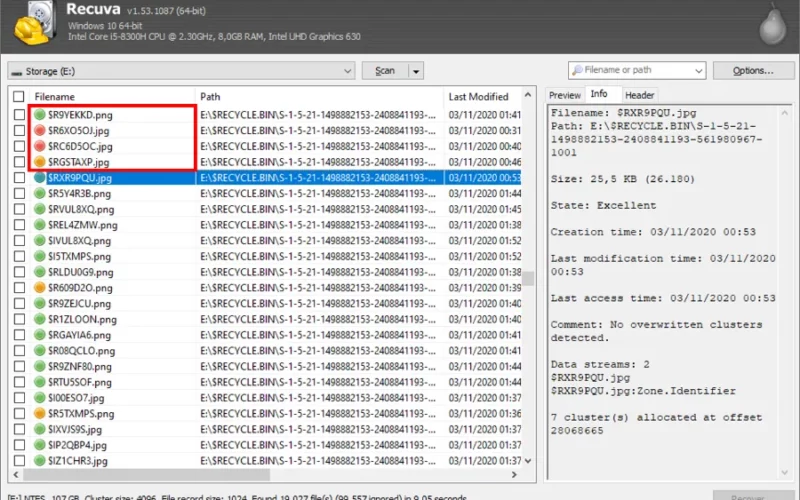This screenshot has height=500, width=800.
Task: Click the green status icon beside $IVUL8XQ.png
Action: pos(40,240)
